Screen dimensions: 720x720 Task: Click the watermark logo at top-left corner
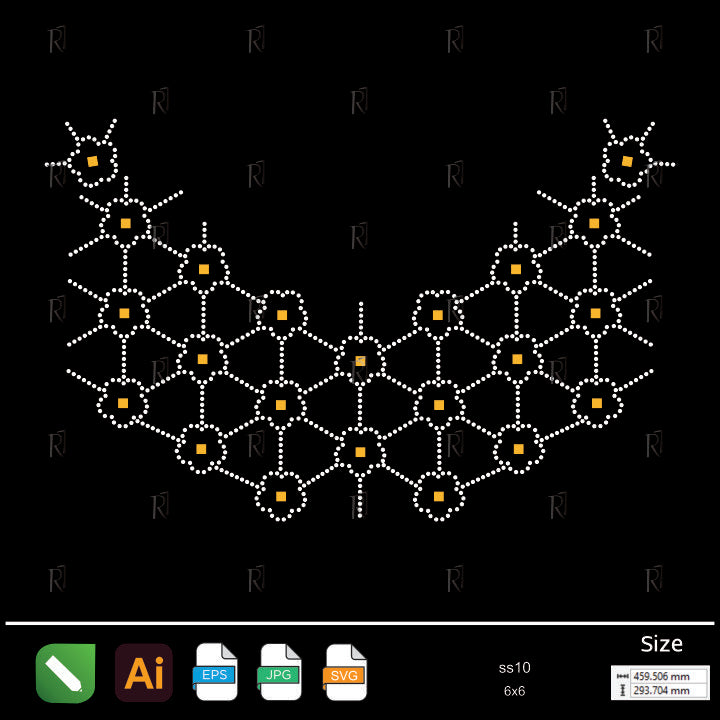(58, 41)
